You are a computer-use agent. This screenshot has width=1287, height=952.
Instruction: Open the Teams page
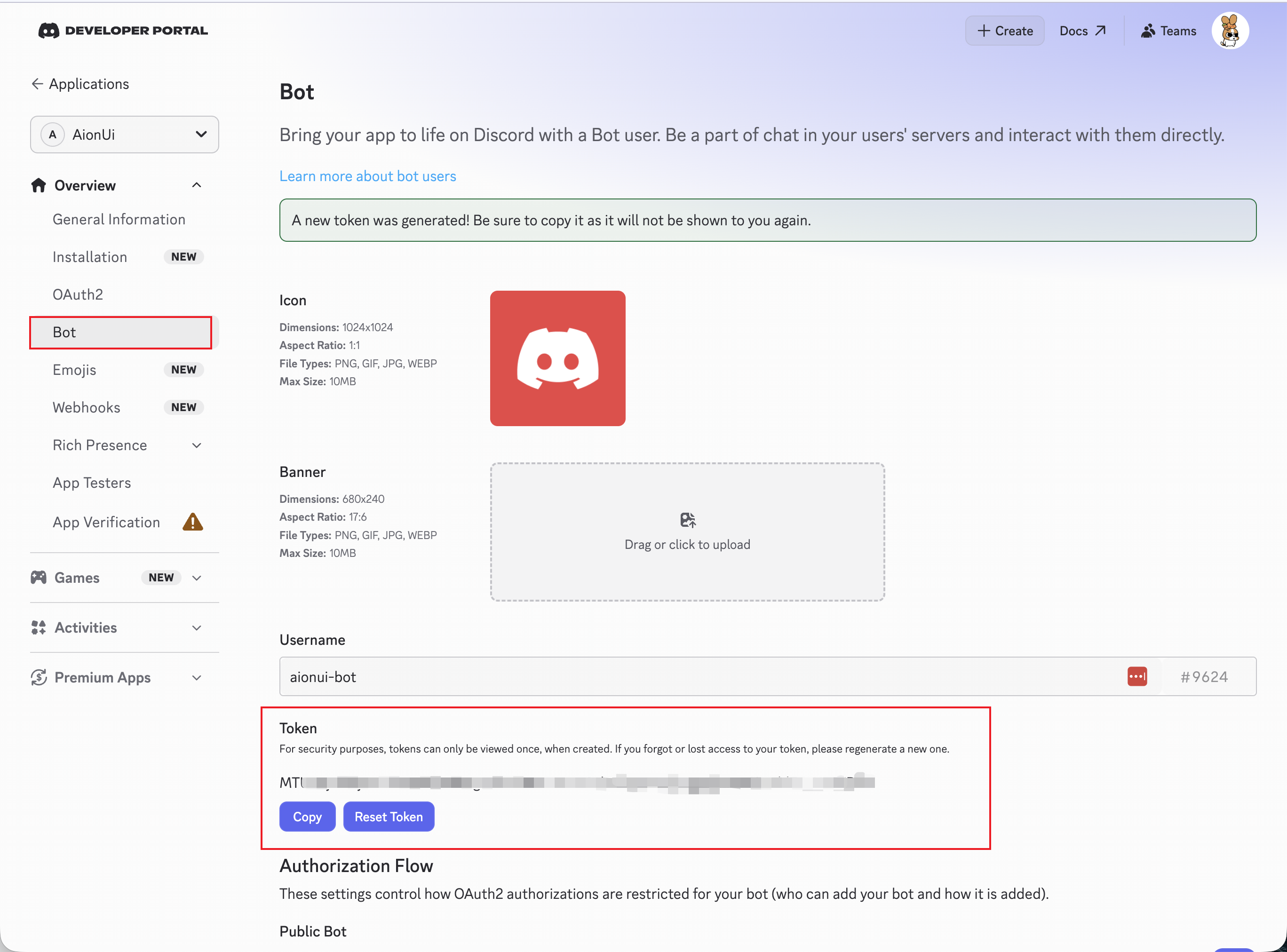click(x=1168, y=31)
